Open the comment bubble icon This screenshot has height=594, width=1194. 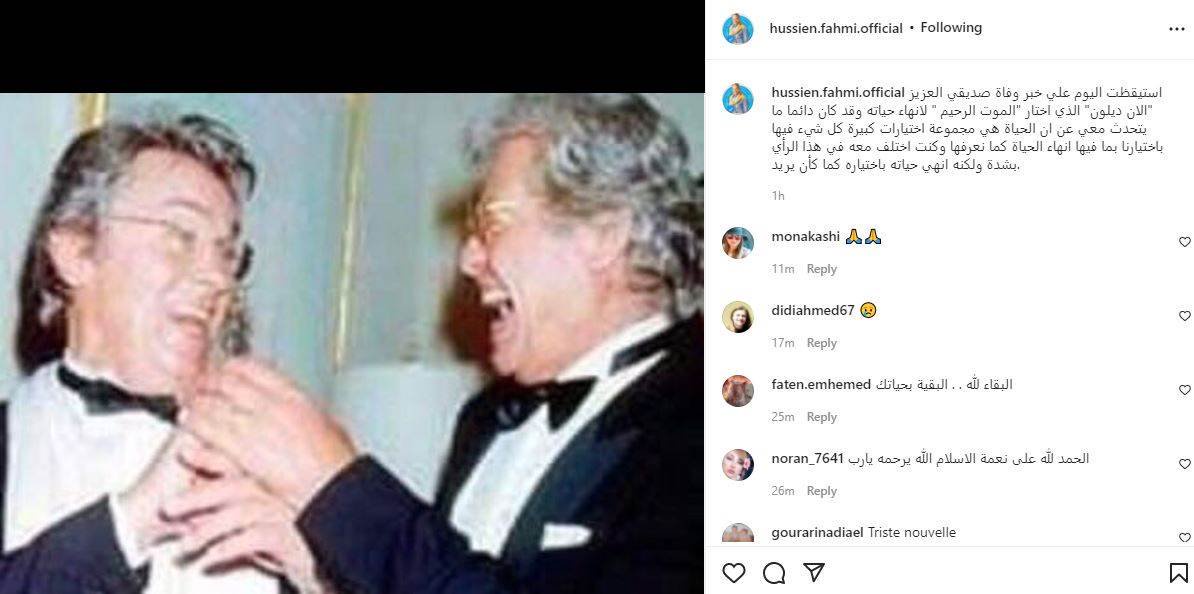pyautogui.click(x=774, y=573)
